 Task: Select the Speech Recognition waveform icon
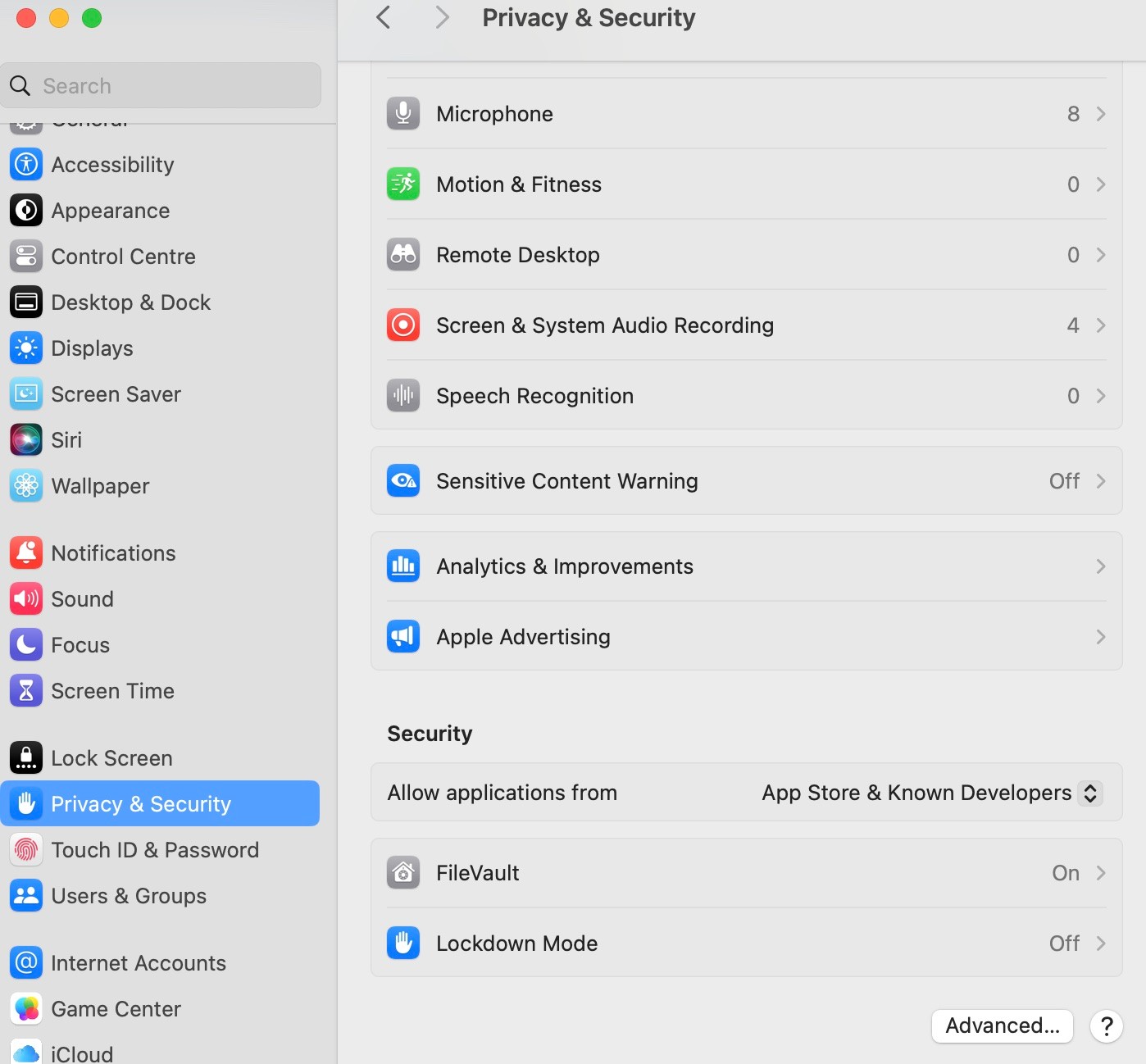403,396
